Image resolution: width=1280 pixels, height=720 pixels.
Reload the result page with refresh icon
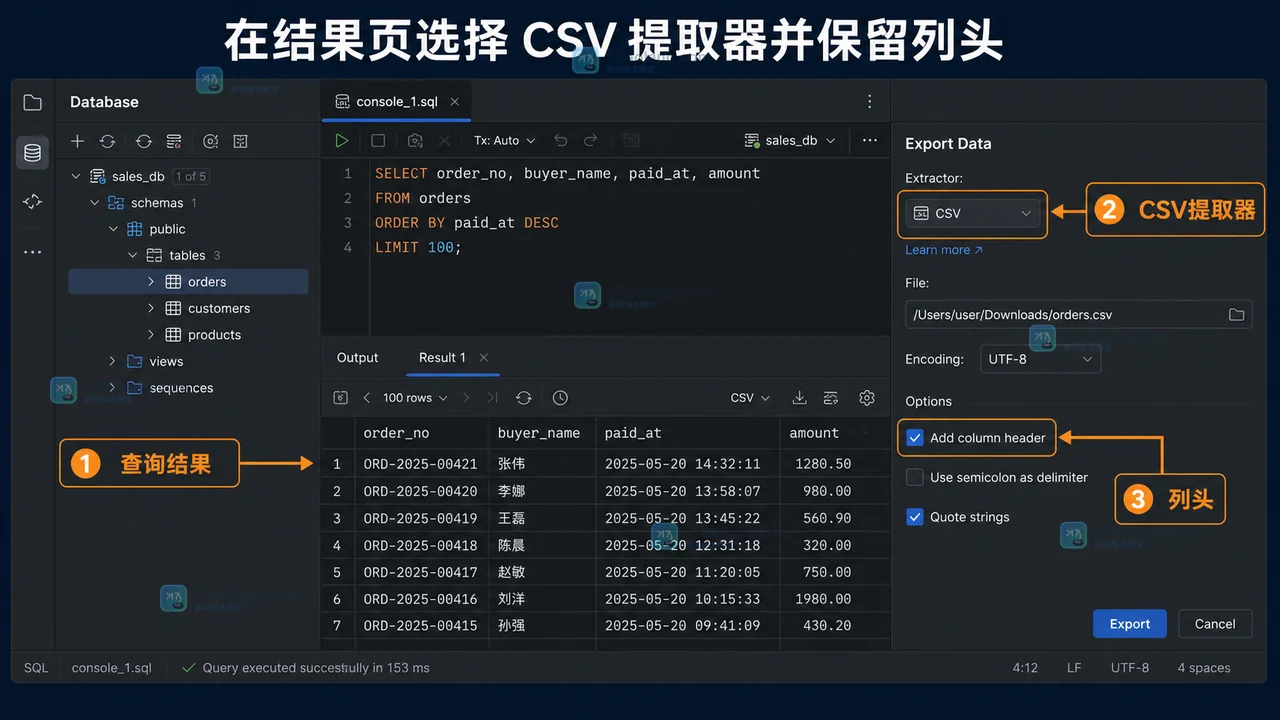[x=523, y=398]
